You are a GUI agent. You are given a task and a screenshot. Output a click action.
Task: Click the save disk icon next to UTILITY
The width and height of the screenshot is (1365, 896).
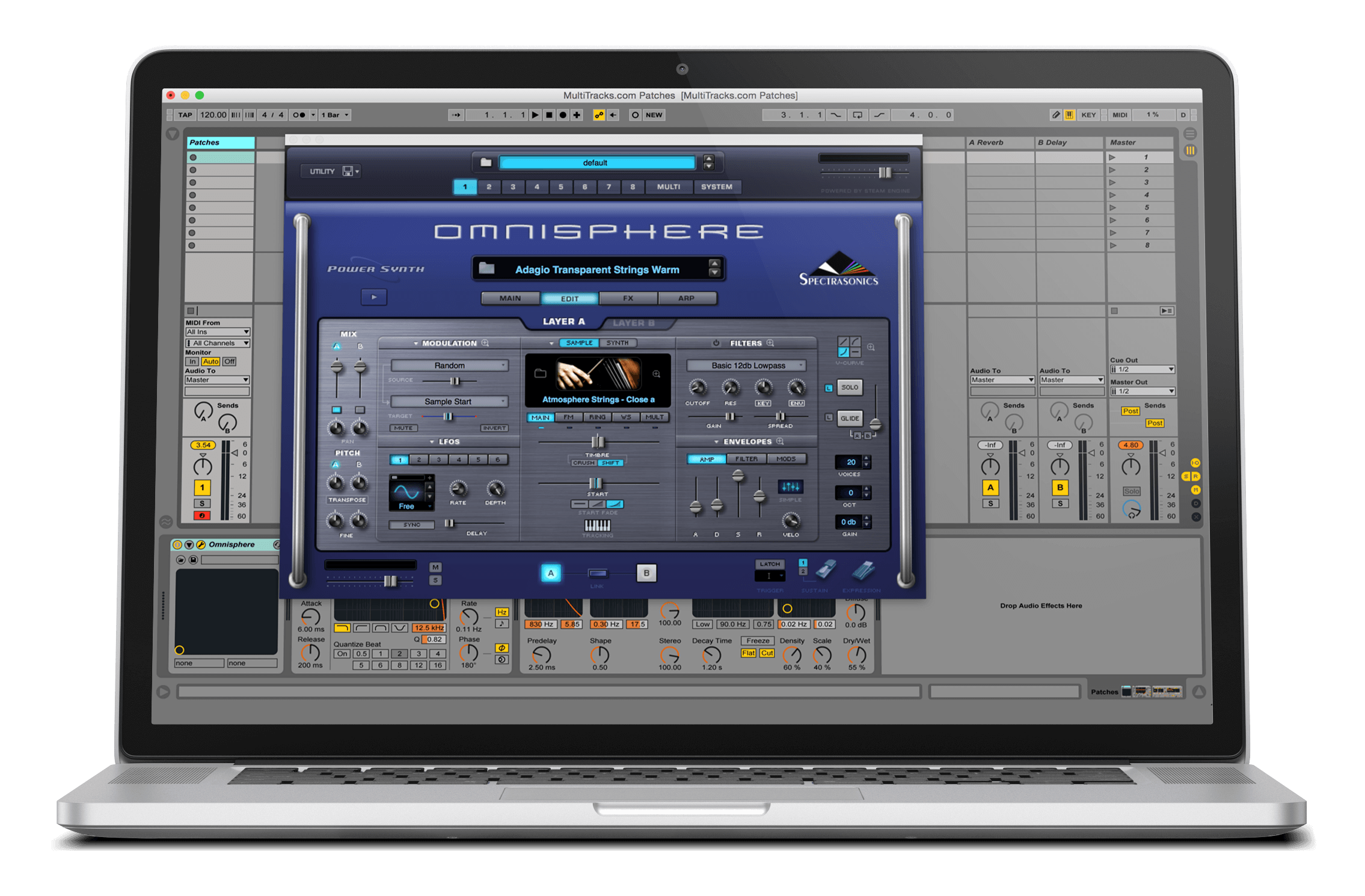pos(349,171)
